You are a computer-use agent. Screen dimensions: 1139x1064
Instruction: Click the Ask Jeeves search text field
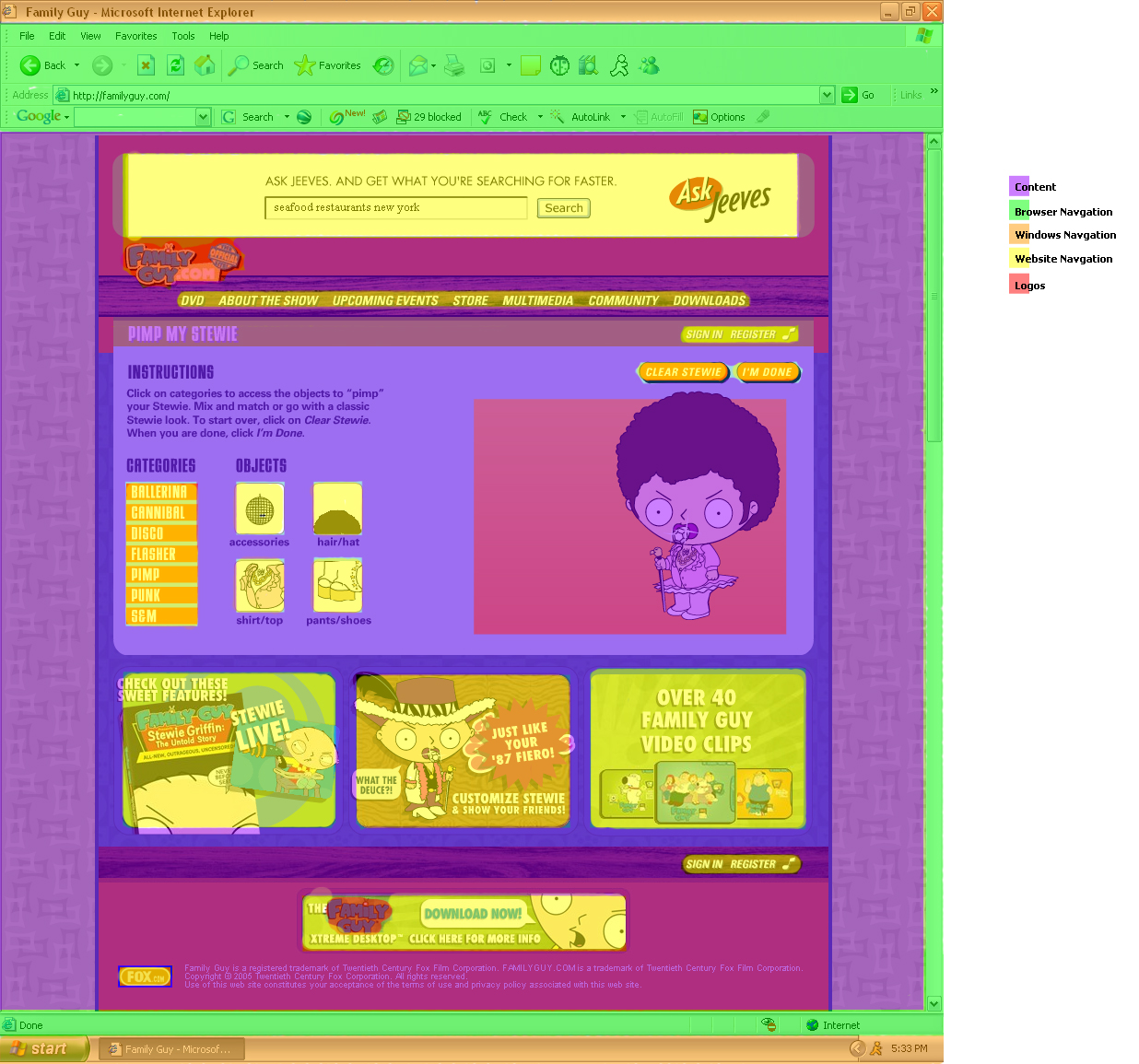(395, 208)
